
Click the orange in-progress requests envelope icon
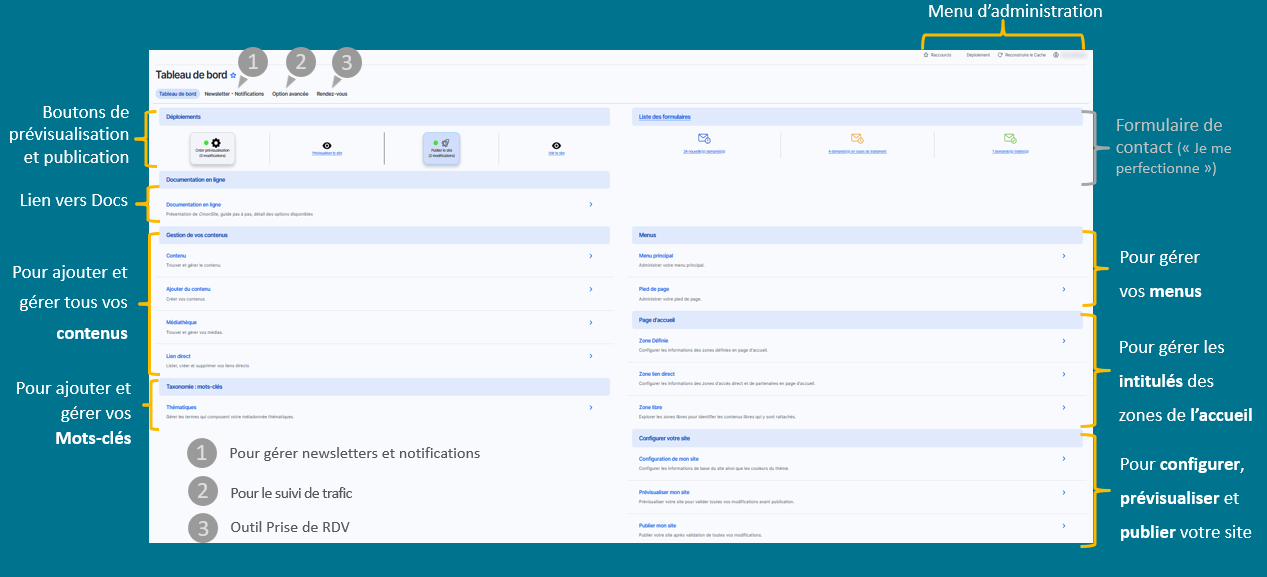coord(857,139)
